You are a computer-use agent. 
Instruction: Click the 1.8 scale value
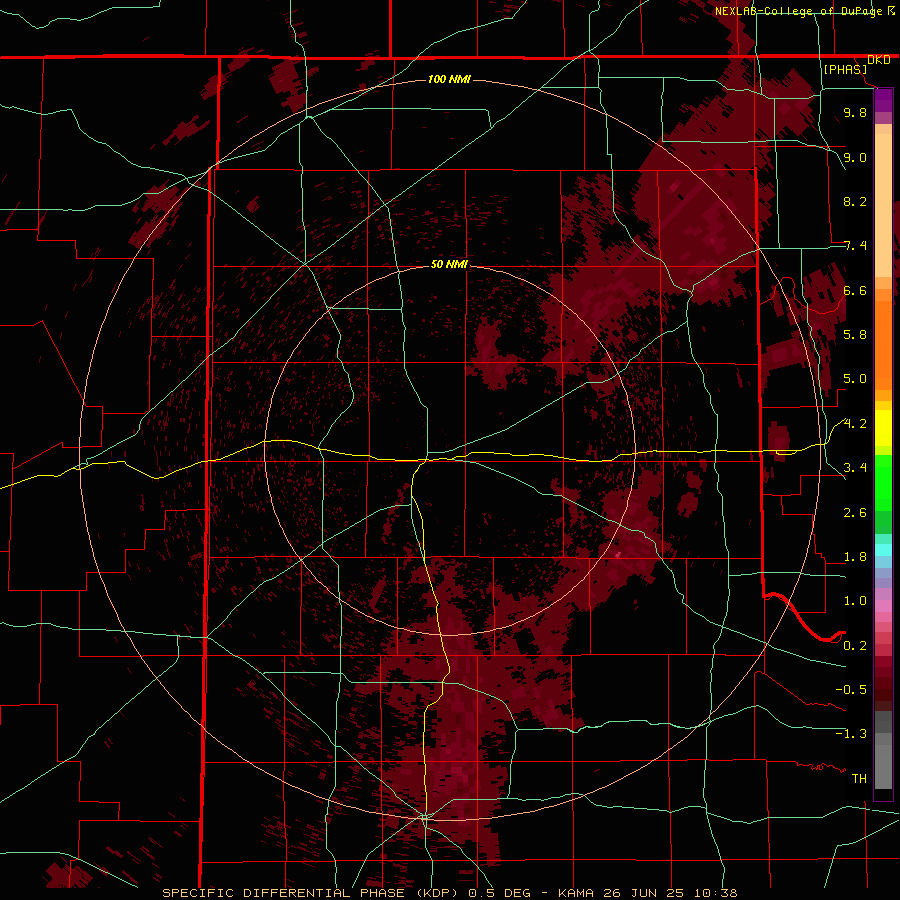855,557
